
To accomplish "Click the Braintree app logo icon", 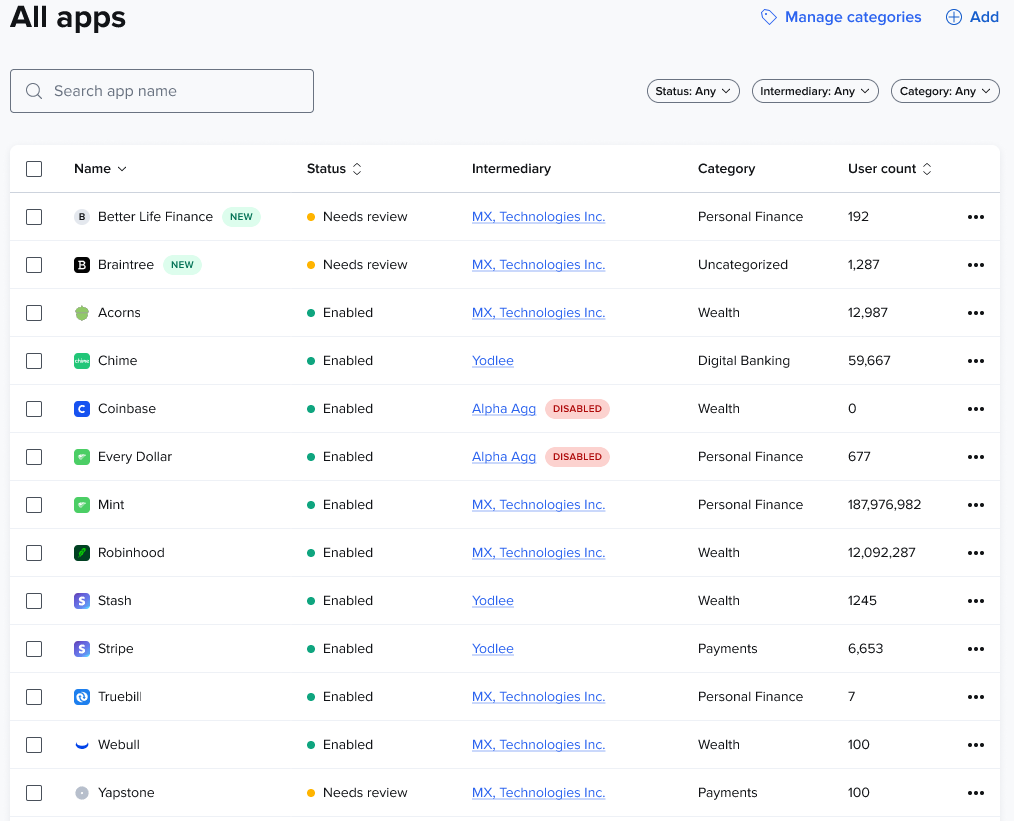I will point(82,265).
